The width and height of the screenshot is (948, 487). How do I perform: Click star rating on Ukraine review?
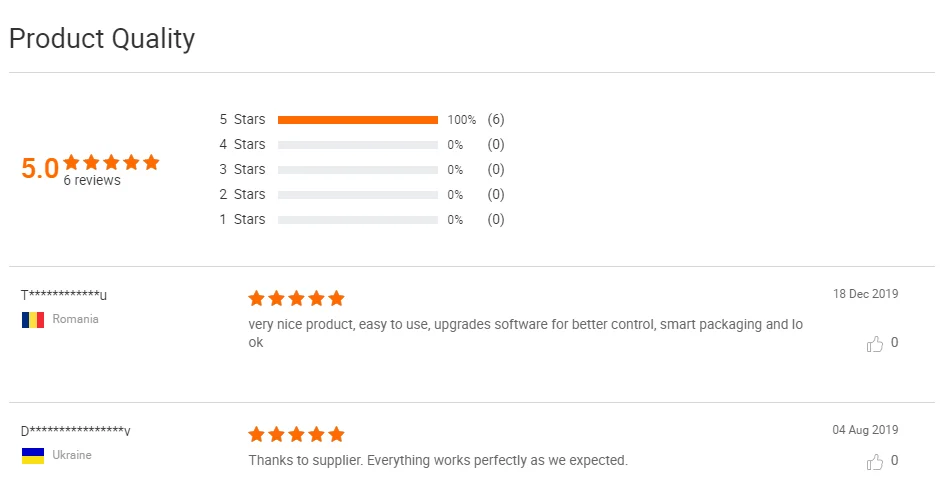coord(296,434)
